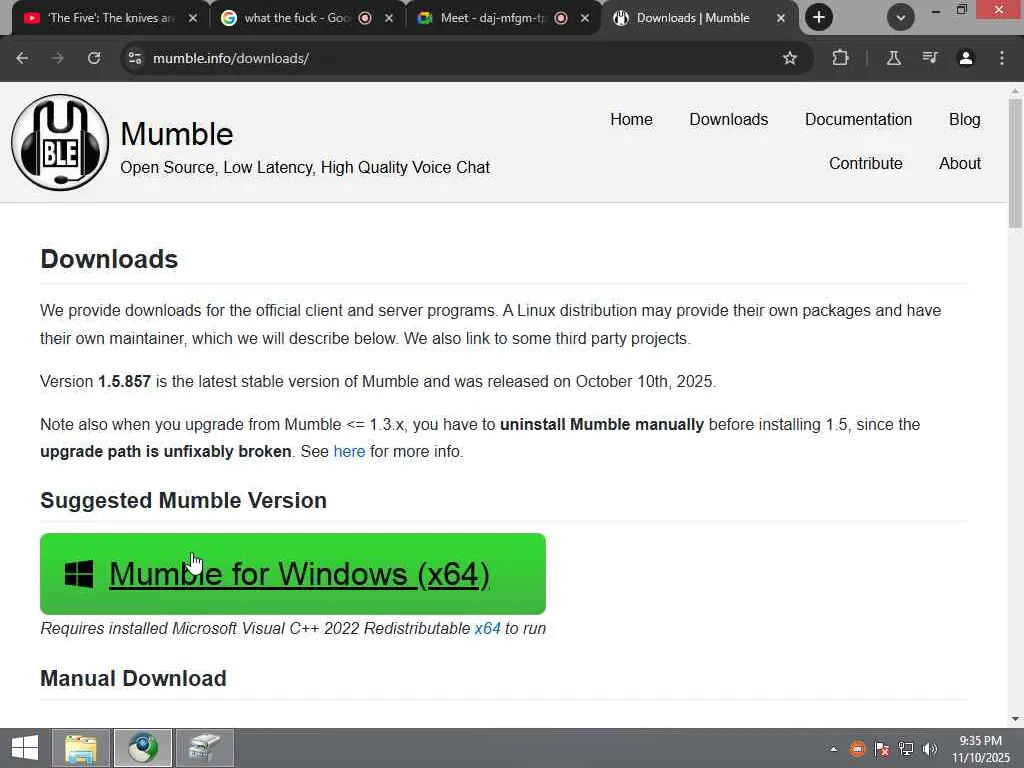Click the 'Manual Download' heading
The image size is (1024, 768).
[133, 679]
